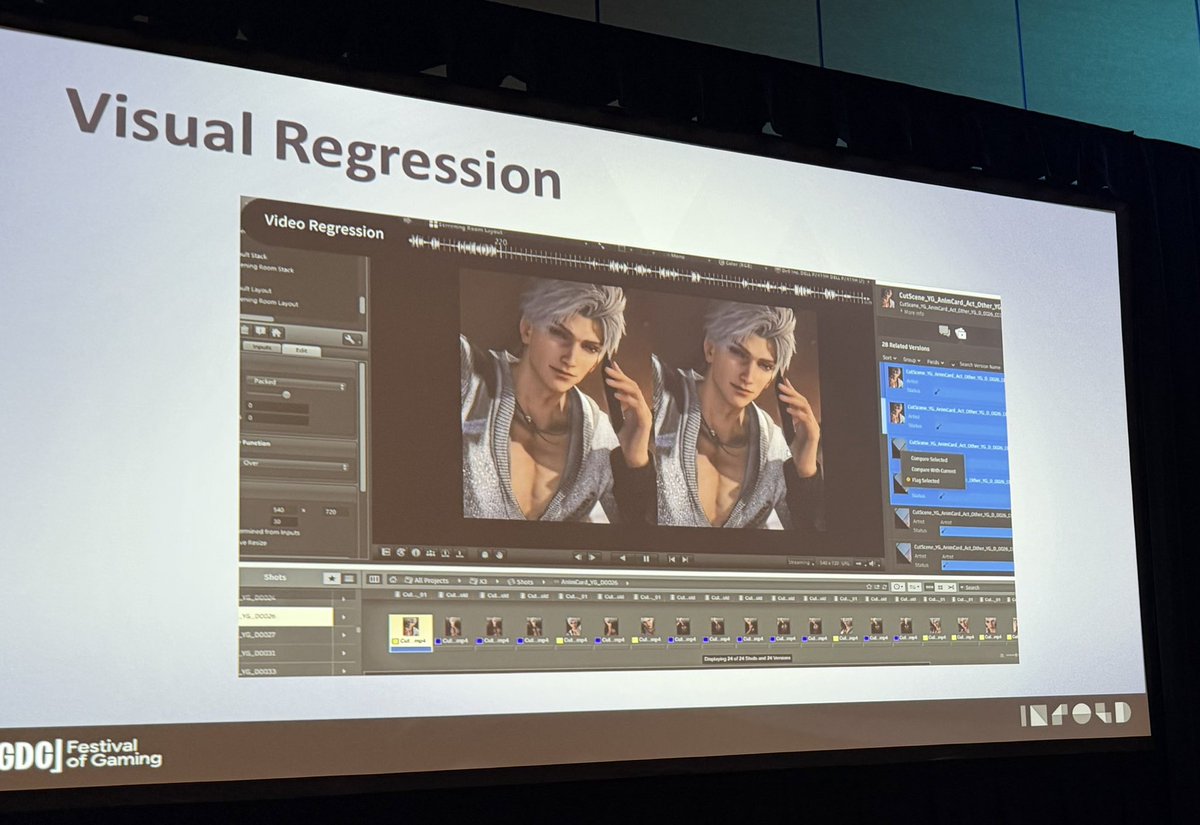Screen dimensions: 1200x825
Task: Choose Compare Selected from context menu
Action: [x=929, y=459]
